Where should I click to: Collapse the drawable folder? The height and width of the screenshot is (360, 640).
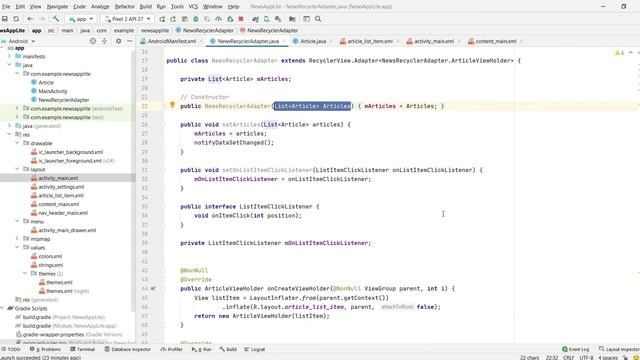(x=17, y=143)
